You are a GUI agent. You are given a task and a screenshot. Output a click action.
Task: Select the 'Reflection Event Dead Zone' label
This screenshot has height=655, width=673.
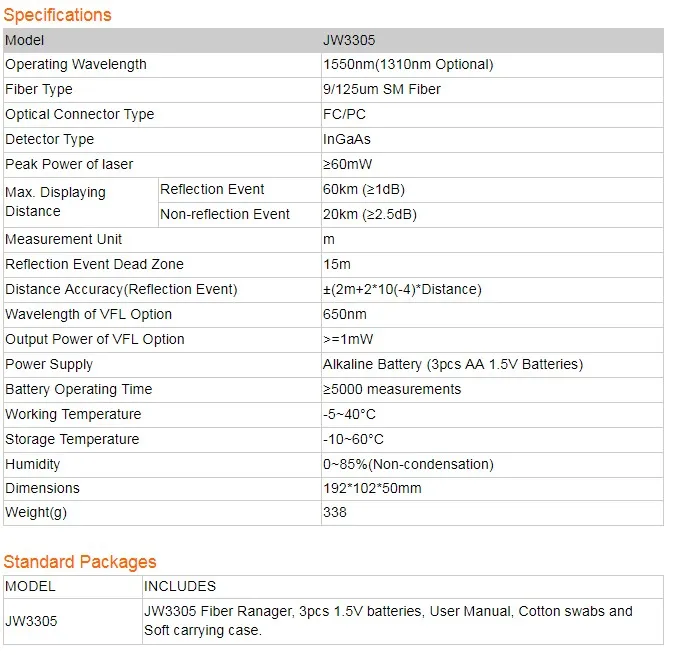[94, 264]
